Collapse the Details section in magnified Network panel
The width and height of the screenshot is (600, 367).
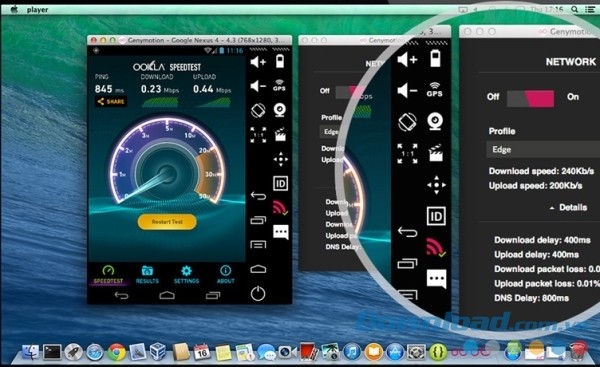click(568, 207)
